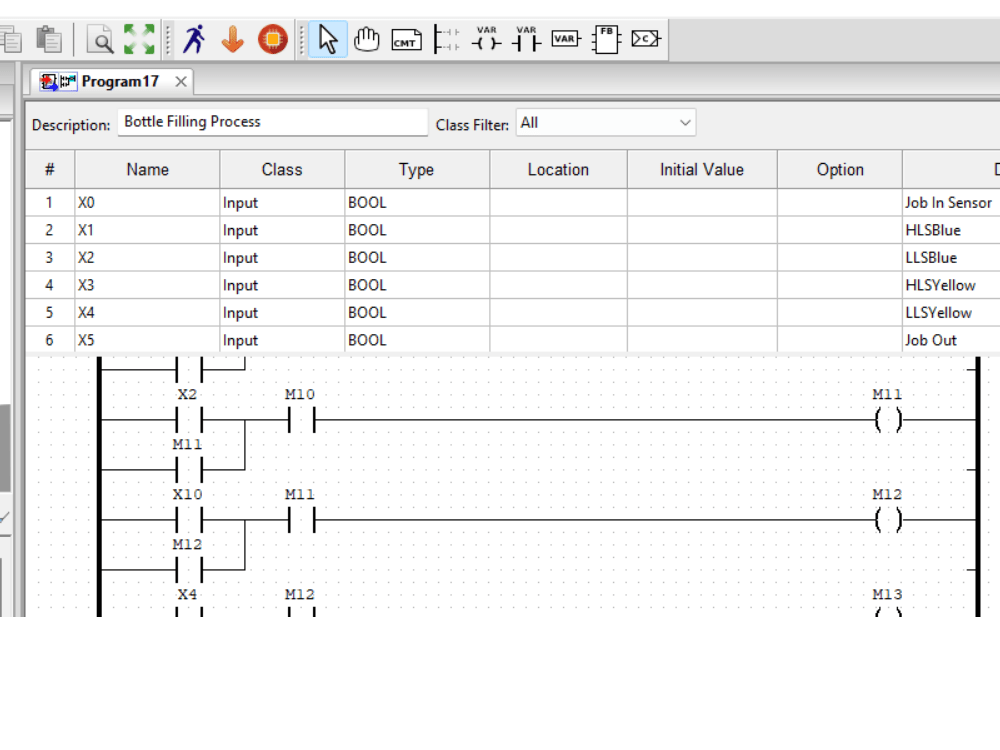Image resolution: width=1000 pixels, height=750 pixels.
Task: Edit the Description field 'Bottle Filling Process'
Action: (x=272, y=121)
